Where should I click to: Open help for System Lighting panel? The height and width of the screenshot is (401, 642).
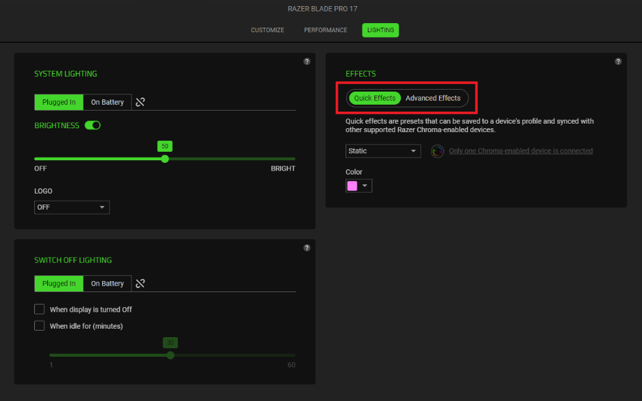[x=307, y=62]
